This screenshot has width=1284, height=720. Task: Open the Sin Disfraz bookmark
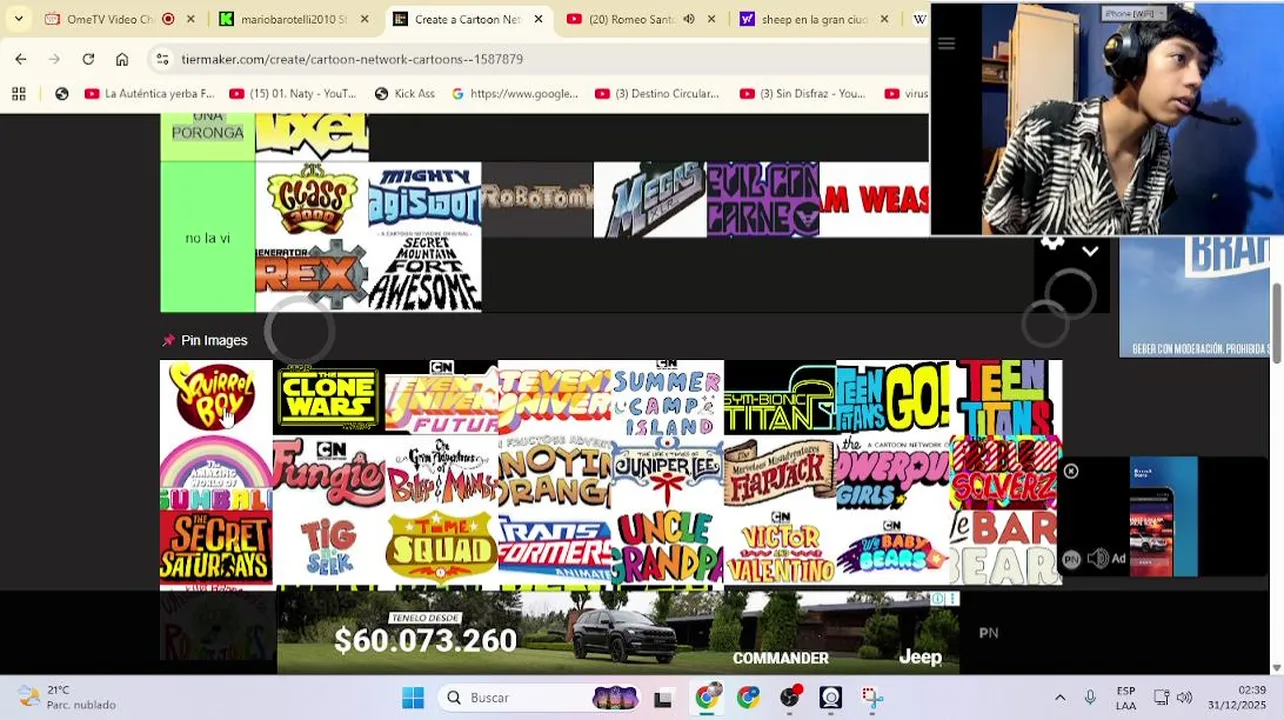pyautogui.click(x=803, y=93)
